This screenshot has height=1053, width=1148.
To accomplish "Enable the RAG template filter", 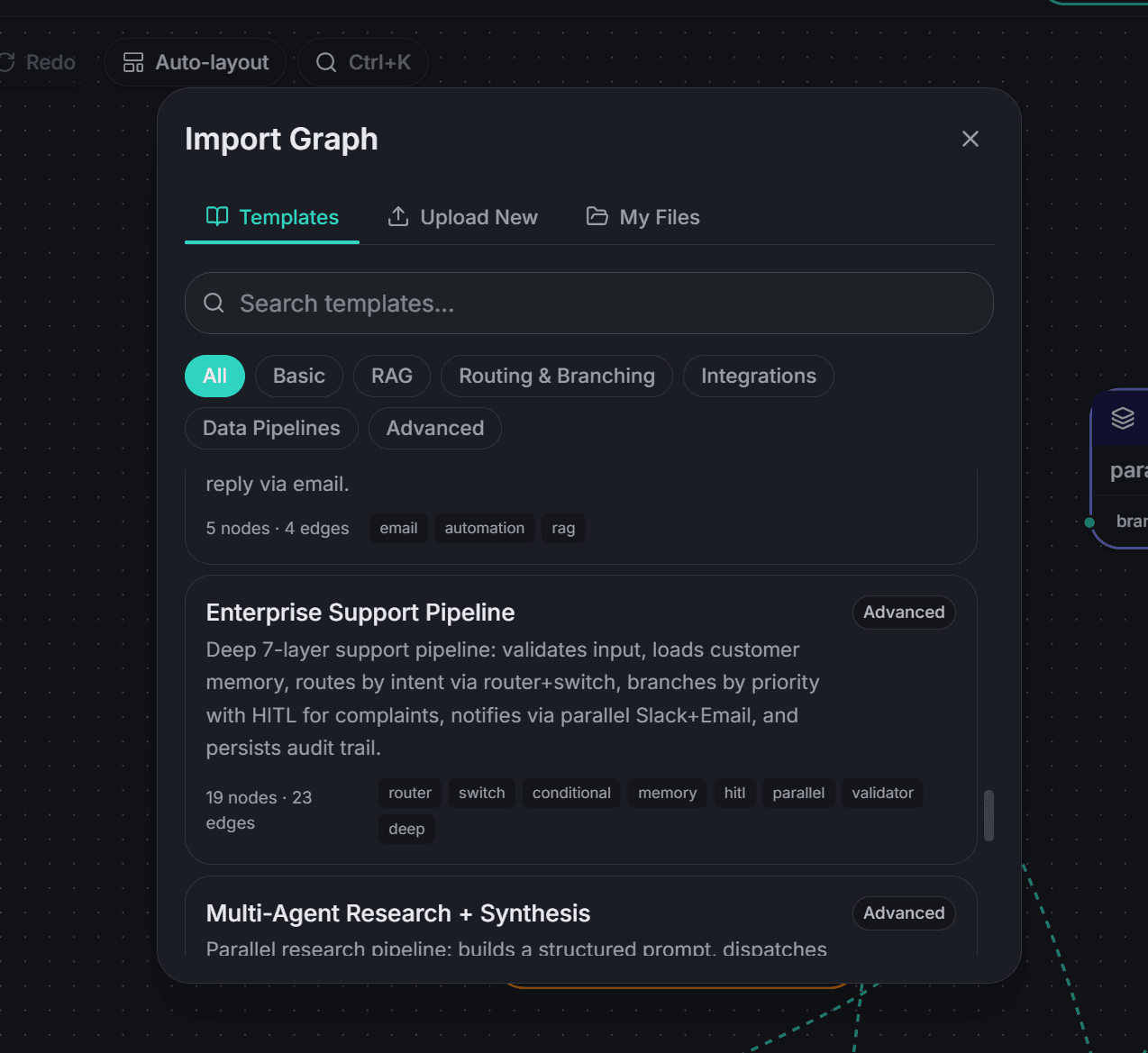I will (x=391, y=376).
